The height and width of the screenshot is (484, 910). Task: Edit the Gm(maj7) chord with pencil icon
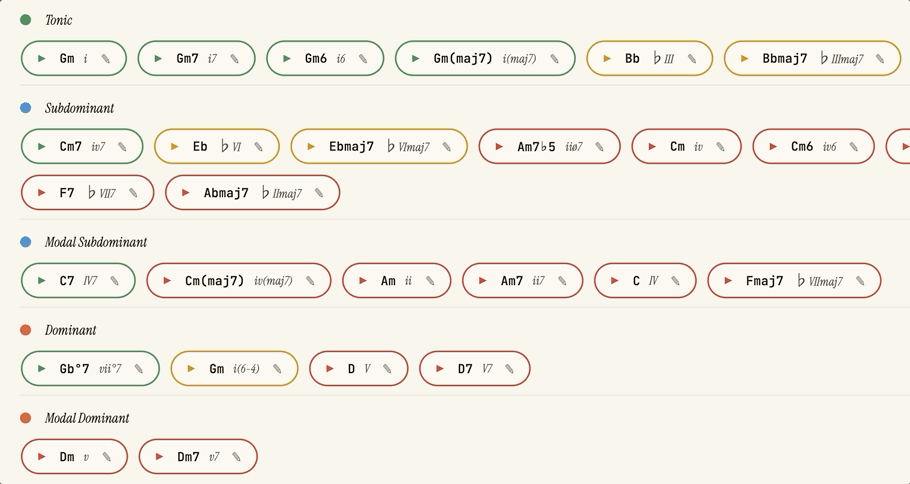554,58
